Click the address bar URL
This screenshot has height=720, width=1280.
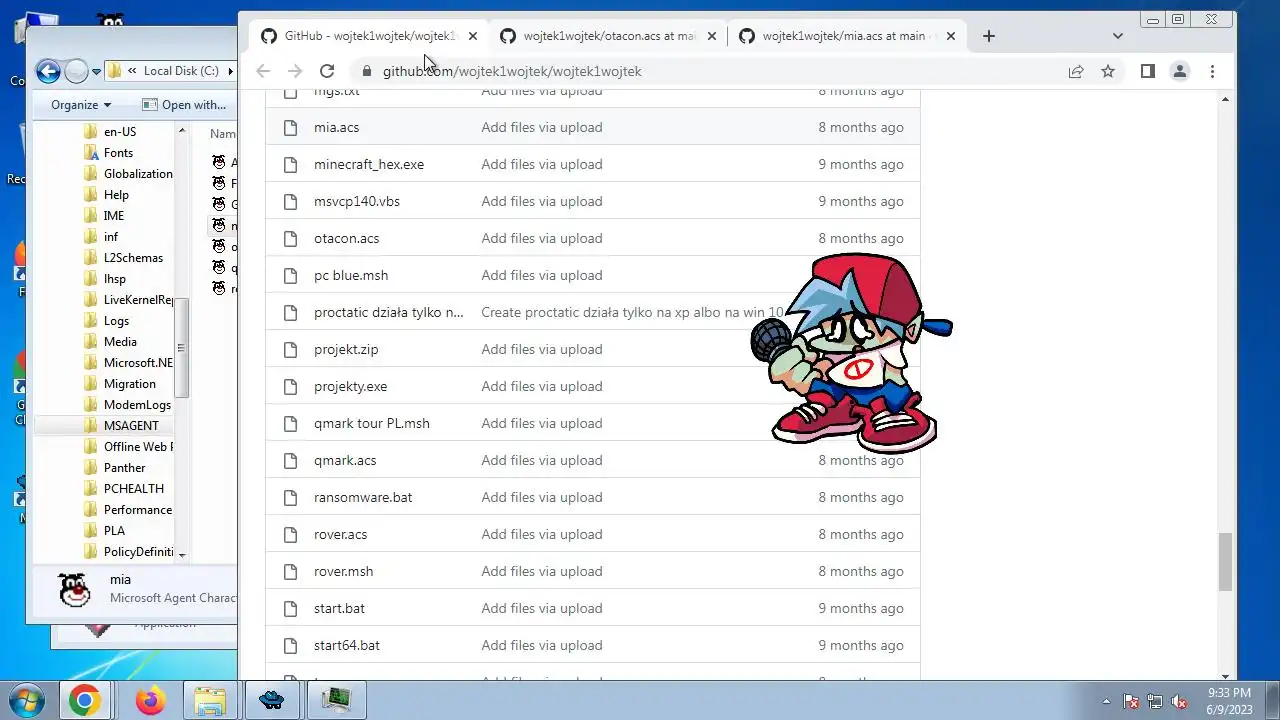pos(512,71)
